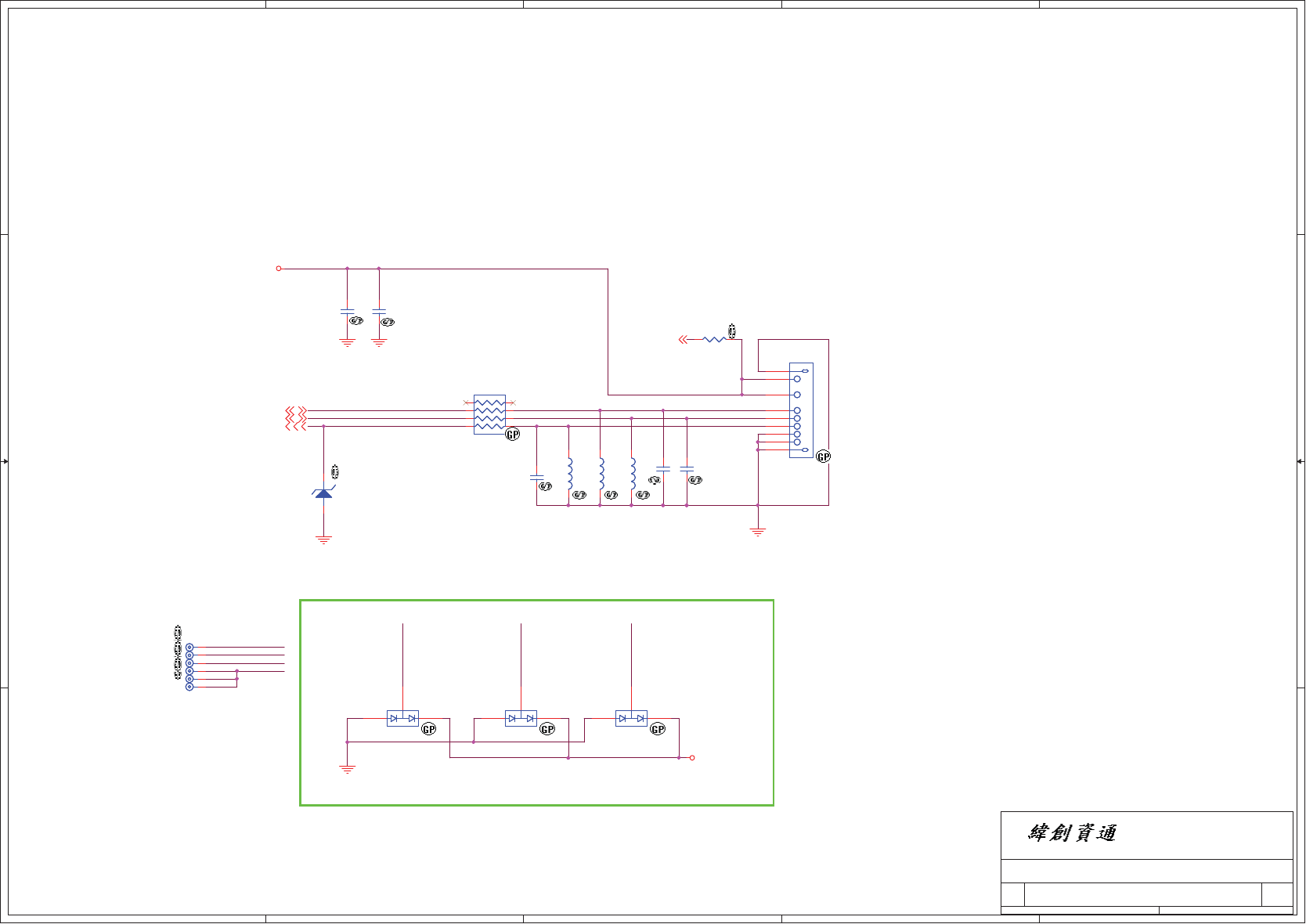
Task: Select the capacitor left of the three inductors
Action: (x=536, y=477)
